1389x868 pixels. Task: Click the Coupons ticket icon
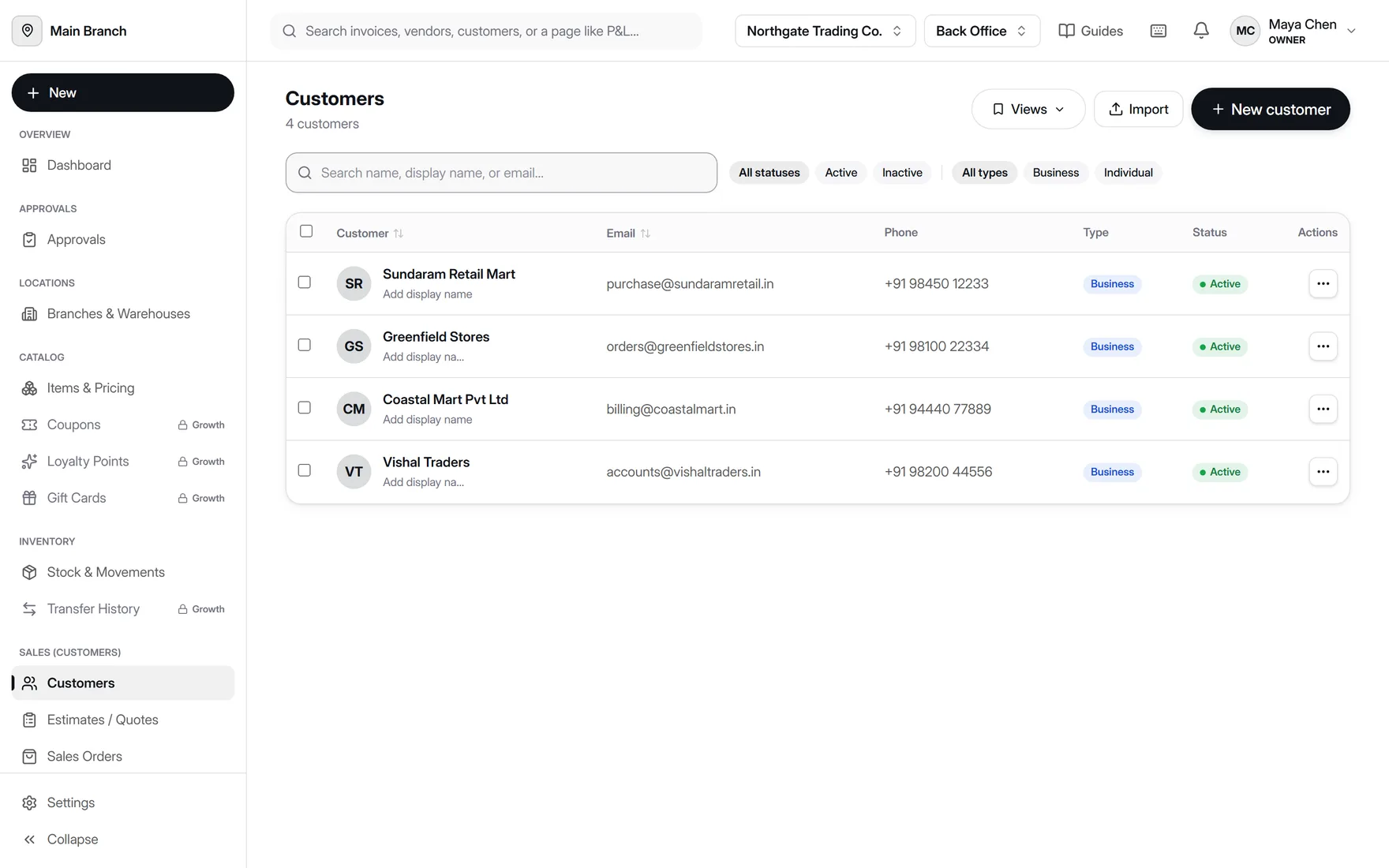coord(29,425)
